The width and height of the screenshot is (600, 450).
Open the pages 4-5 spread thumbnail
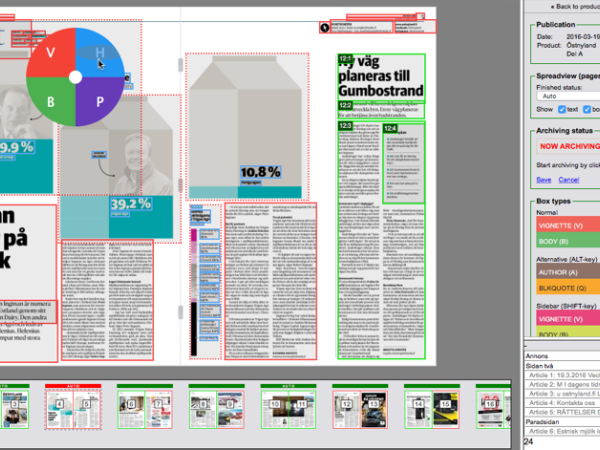pyautogui.click(x=73, y=406)
